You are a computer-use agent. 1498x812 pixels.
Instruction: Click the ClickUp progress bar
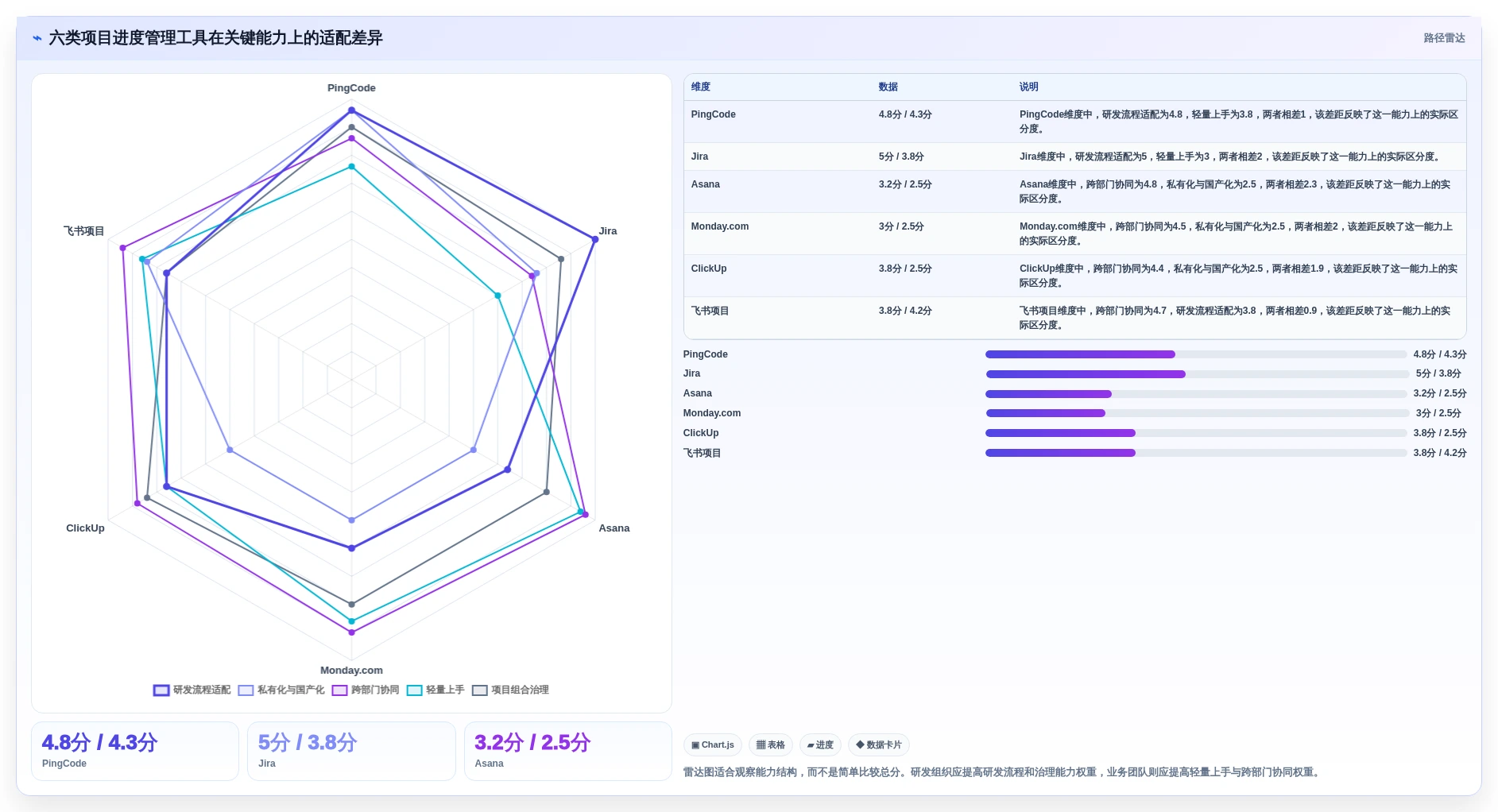click(x=1196, y=433)
